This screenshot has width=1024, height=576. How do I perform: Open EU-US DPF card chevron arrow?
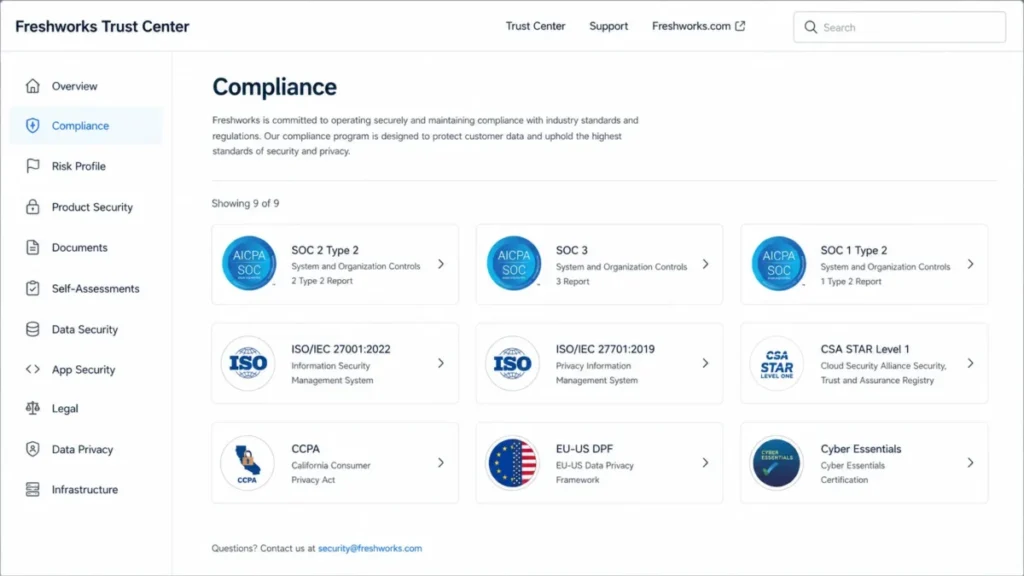705,462
